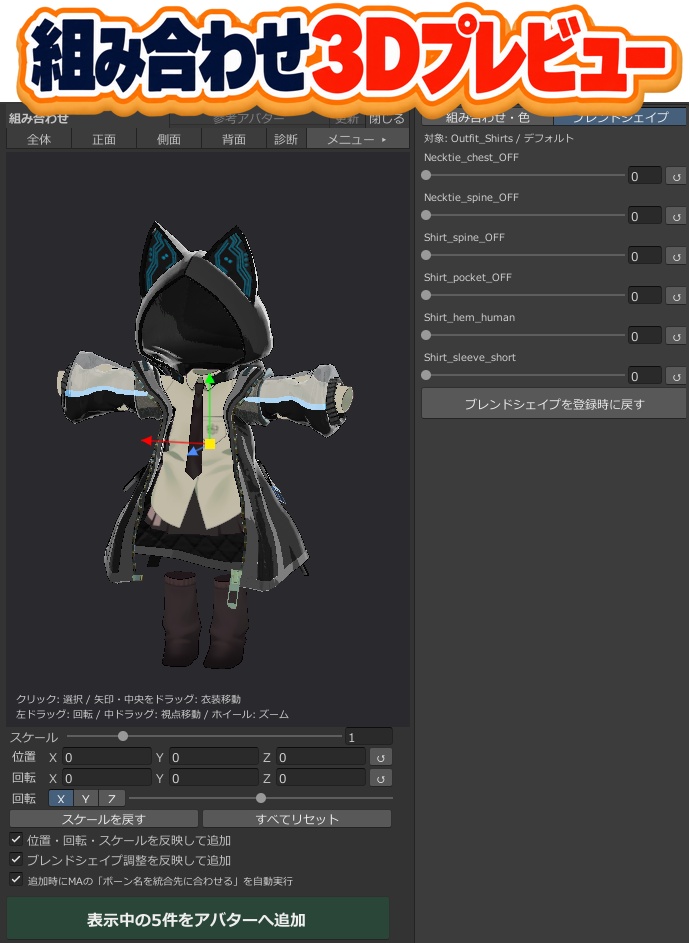
Task: Click the 位置 X input field
Action: [106, 757]
